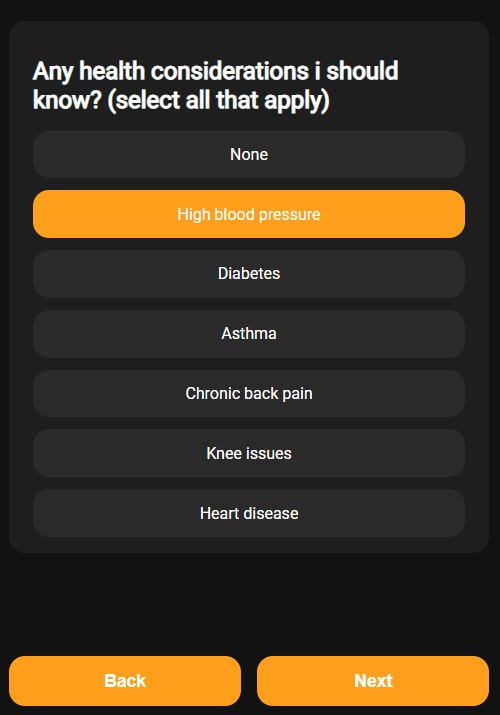Image resolution: width=500 pixels, height=715 pixels.
Task: Choose Asthma as a health condition
Action: pos(249,333)
